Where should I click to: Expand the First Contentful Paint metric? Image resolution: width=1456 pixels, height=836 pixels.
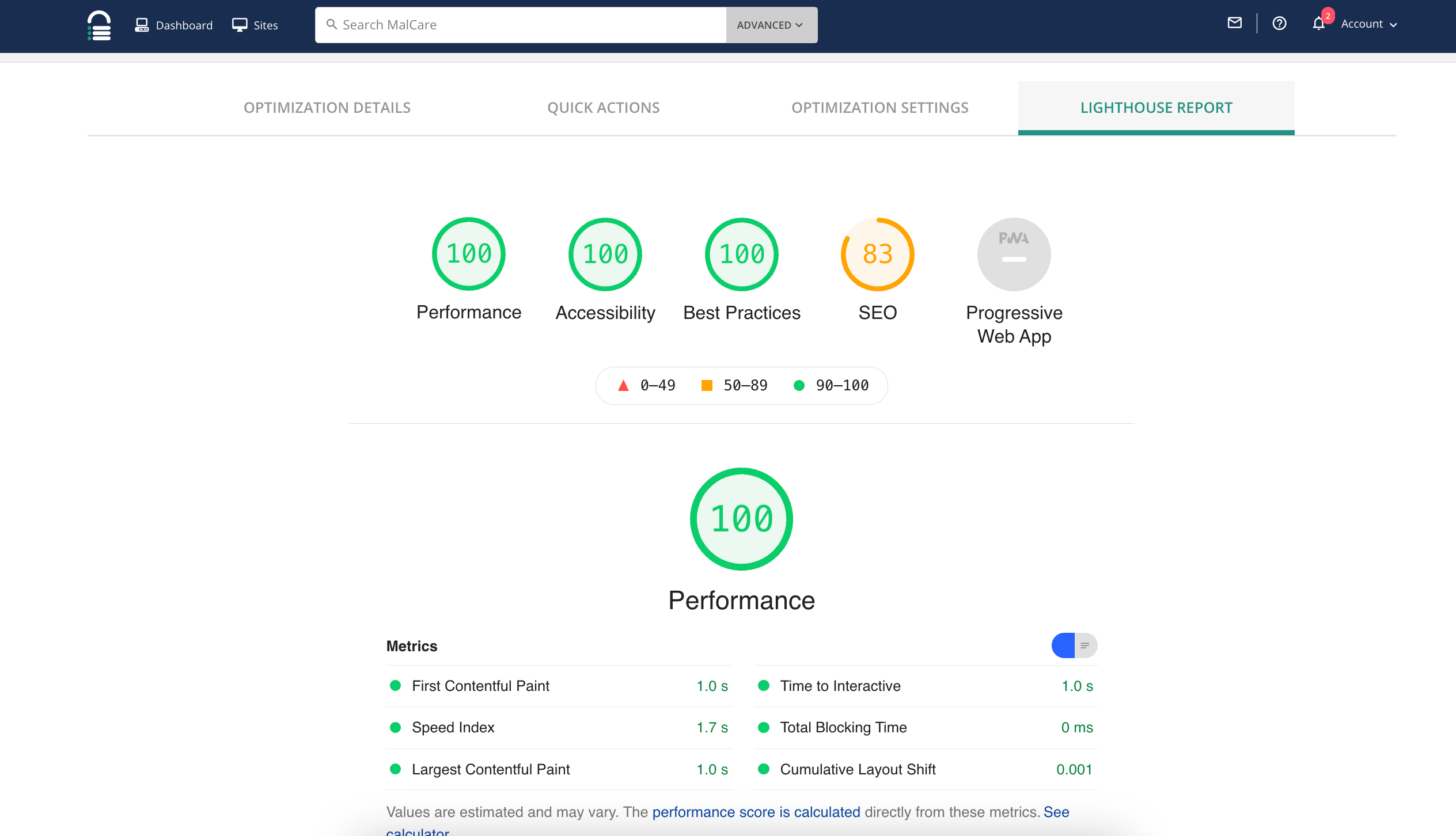480,686
